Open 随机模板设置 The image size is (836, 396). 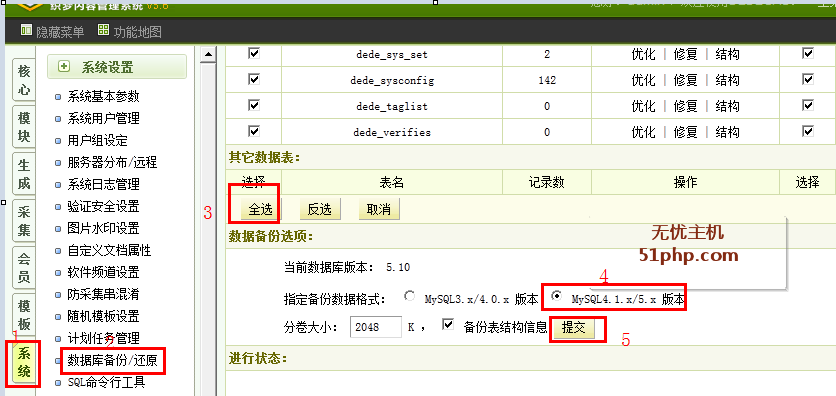[103, 316]
